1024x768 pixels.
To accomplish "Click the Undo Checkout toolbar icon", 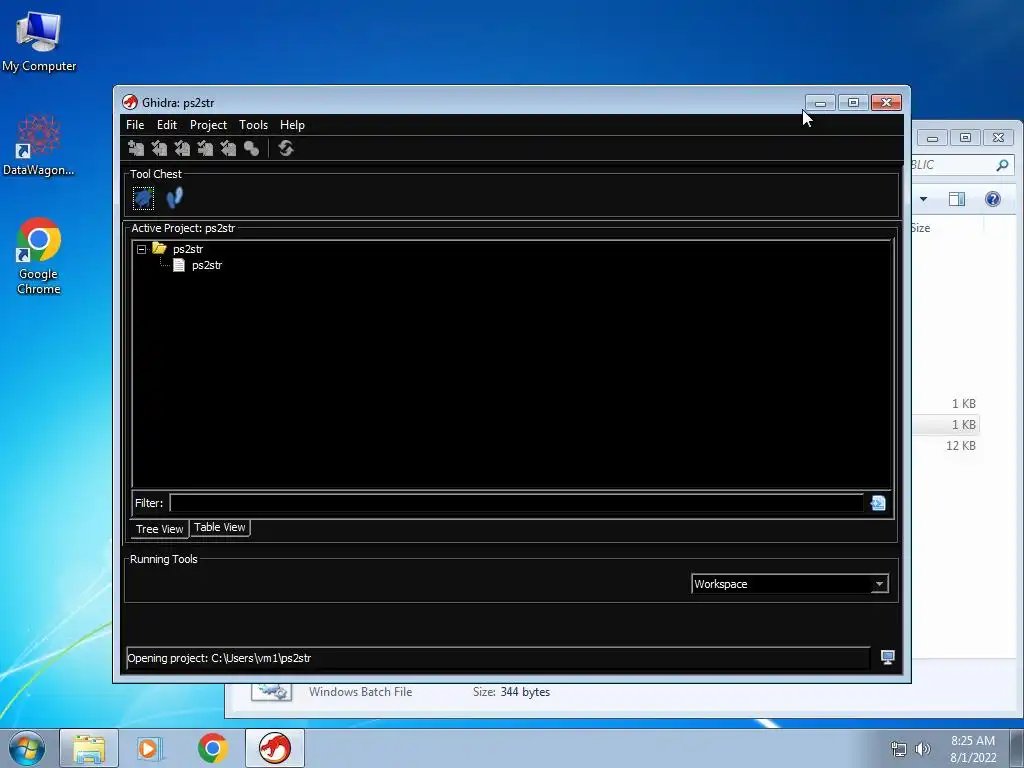I will 228,148.
